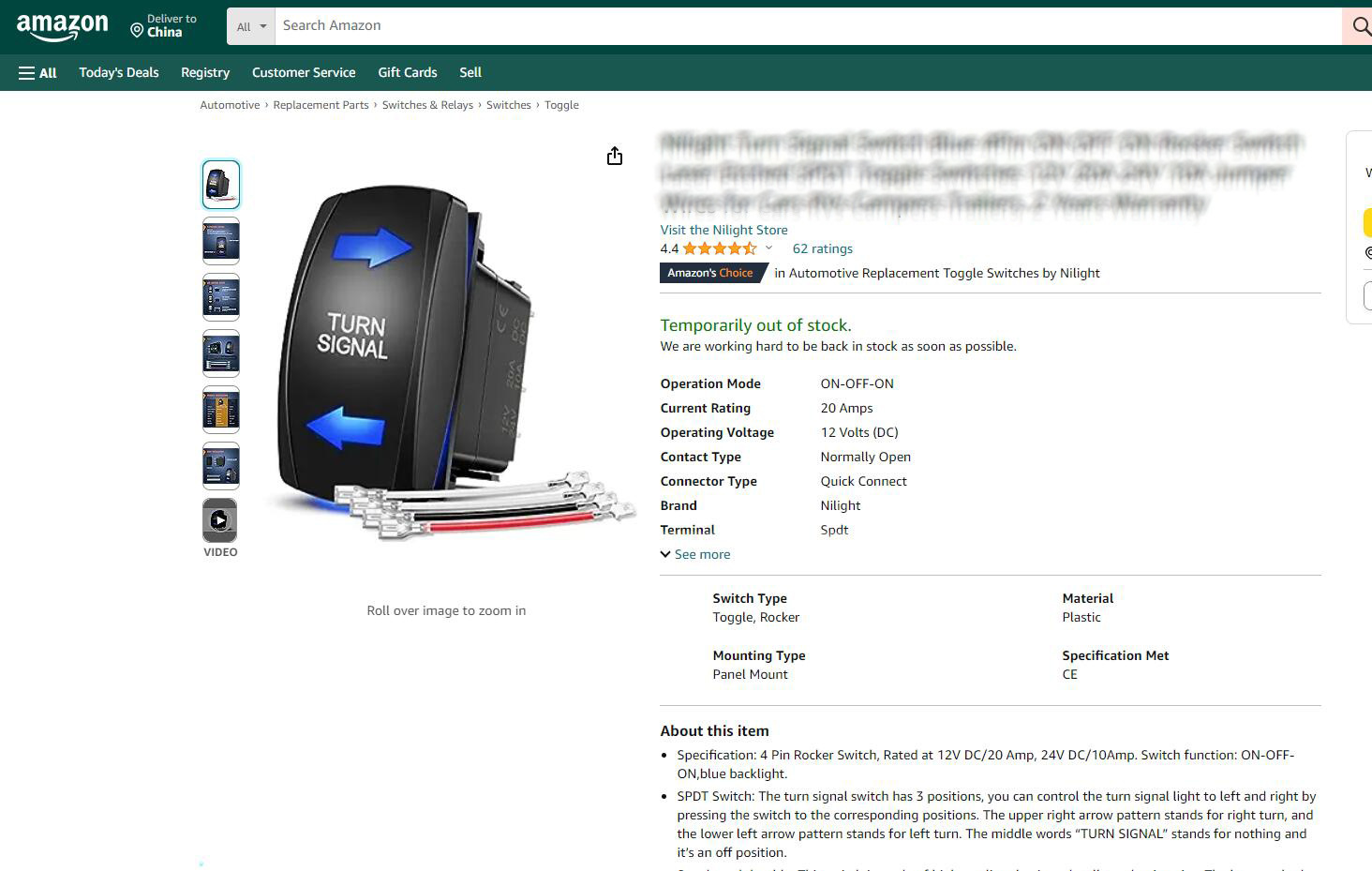Image resolution: width=1372 pixels, height=871 pixels.
Task: Click the Deliver to China location pin
Action: coord(138,29)
